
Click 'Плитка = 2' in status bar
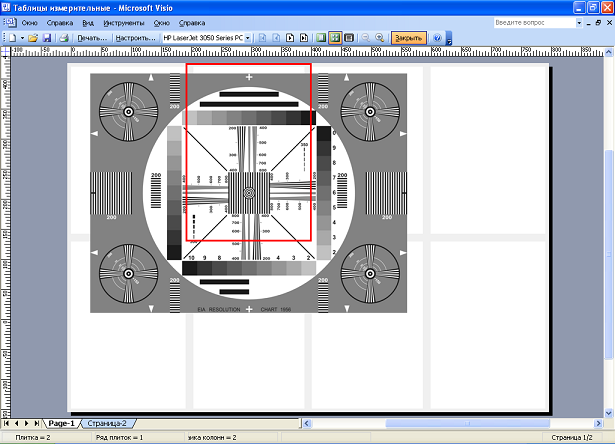tap(33, 437)
